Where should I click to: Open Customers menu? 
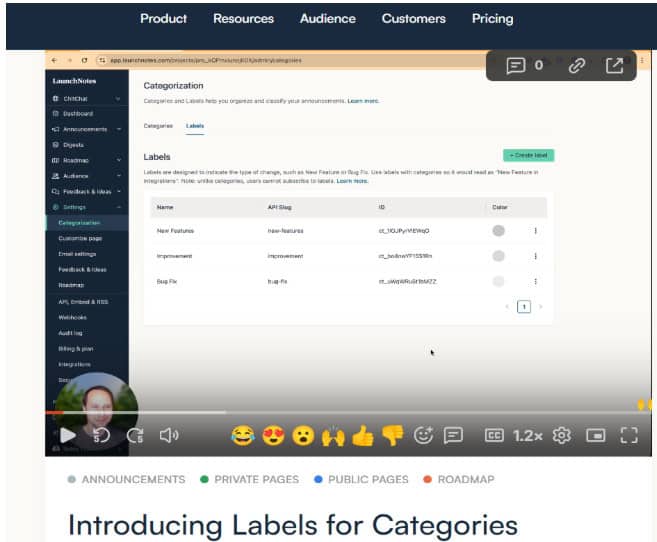coord(414,18)
